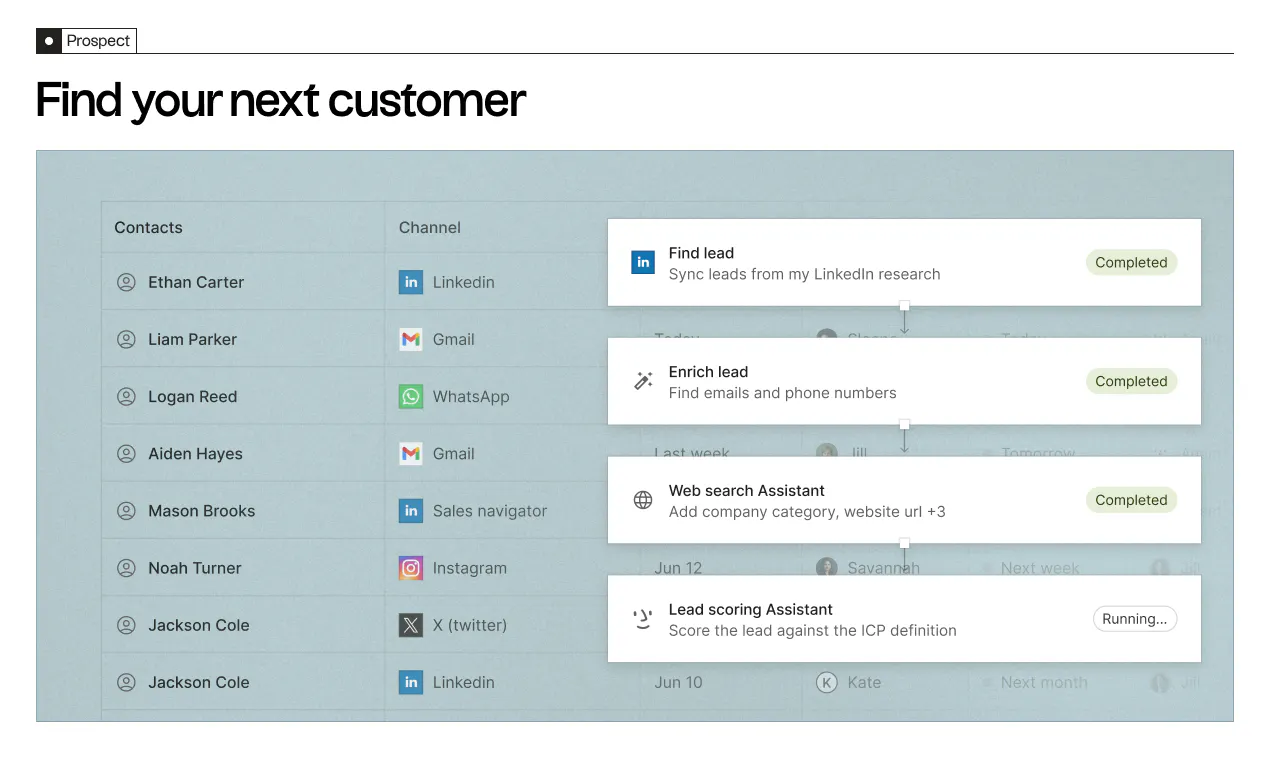Image resolution: width=1270 pixels, height=760 pixels.
Task: Click the K avatar next to Kate
Action: [x=826, y=682]
